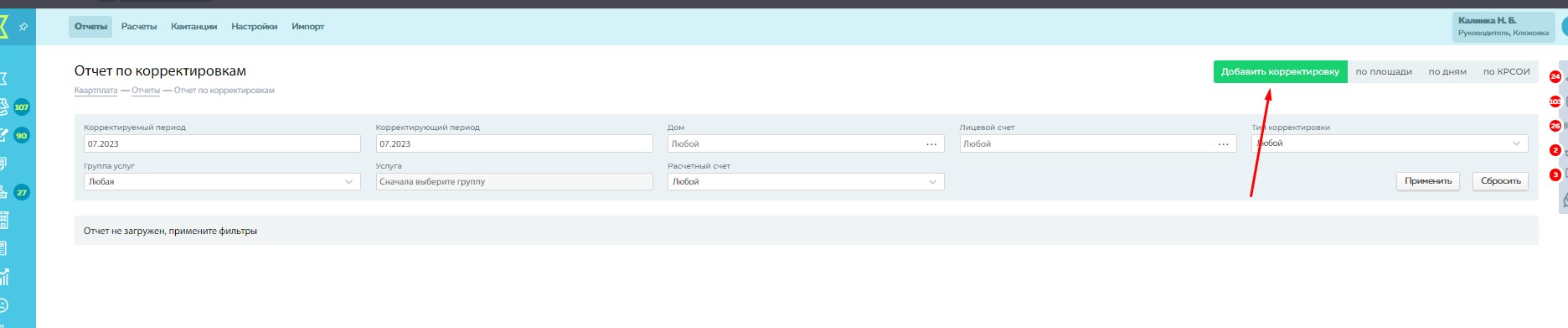Follow the Квартплата breadcrumb link

click(95, 91)
